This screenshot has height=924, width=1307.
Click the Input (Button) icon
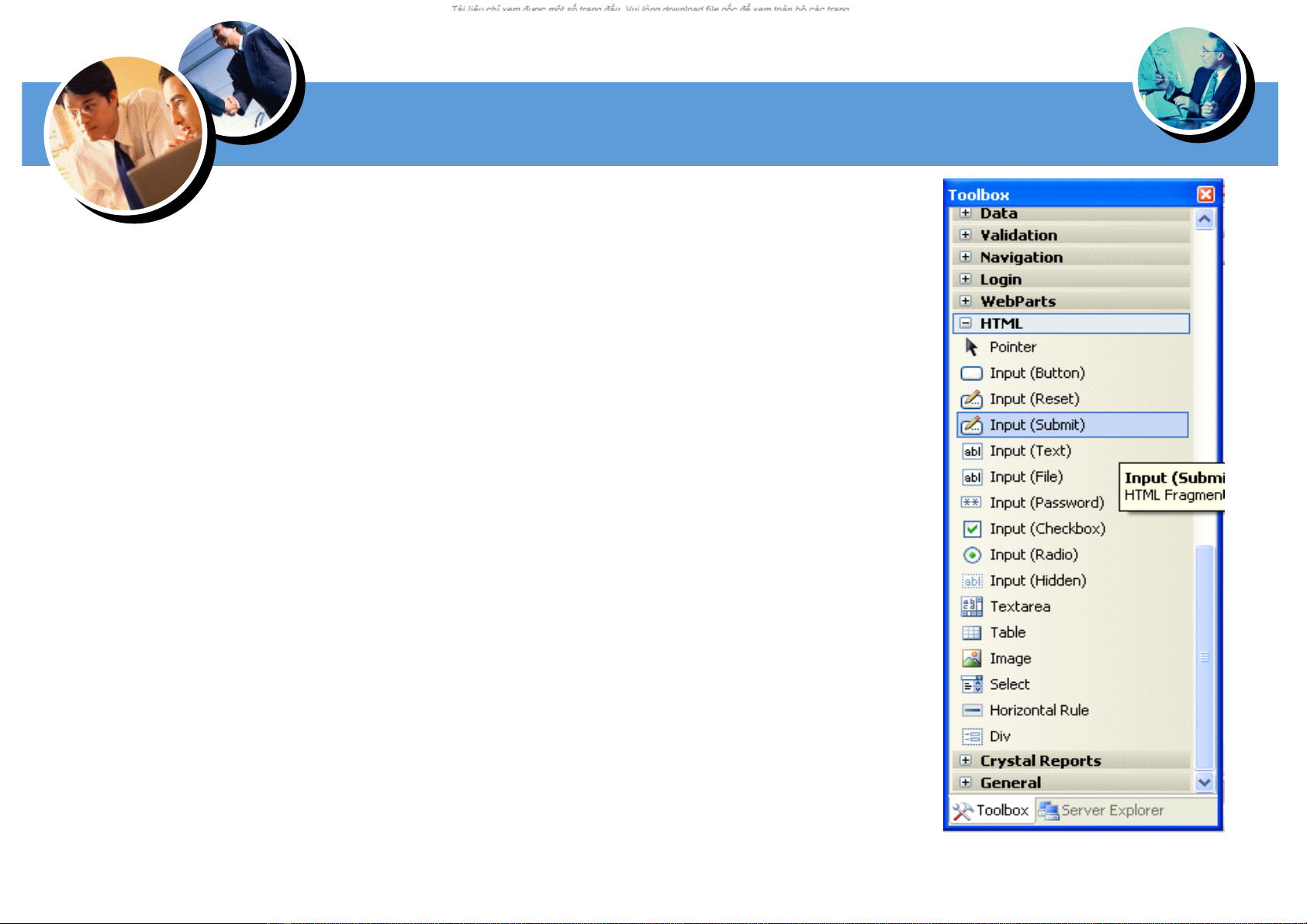[971, 373]
